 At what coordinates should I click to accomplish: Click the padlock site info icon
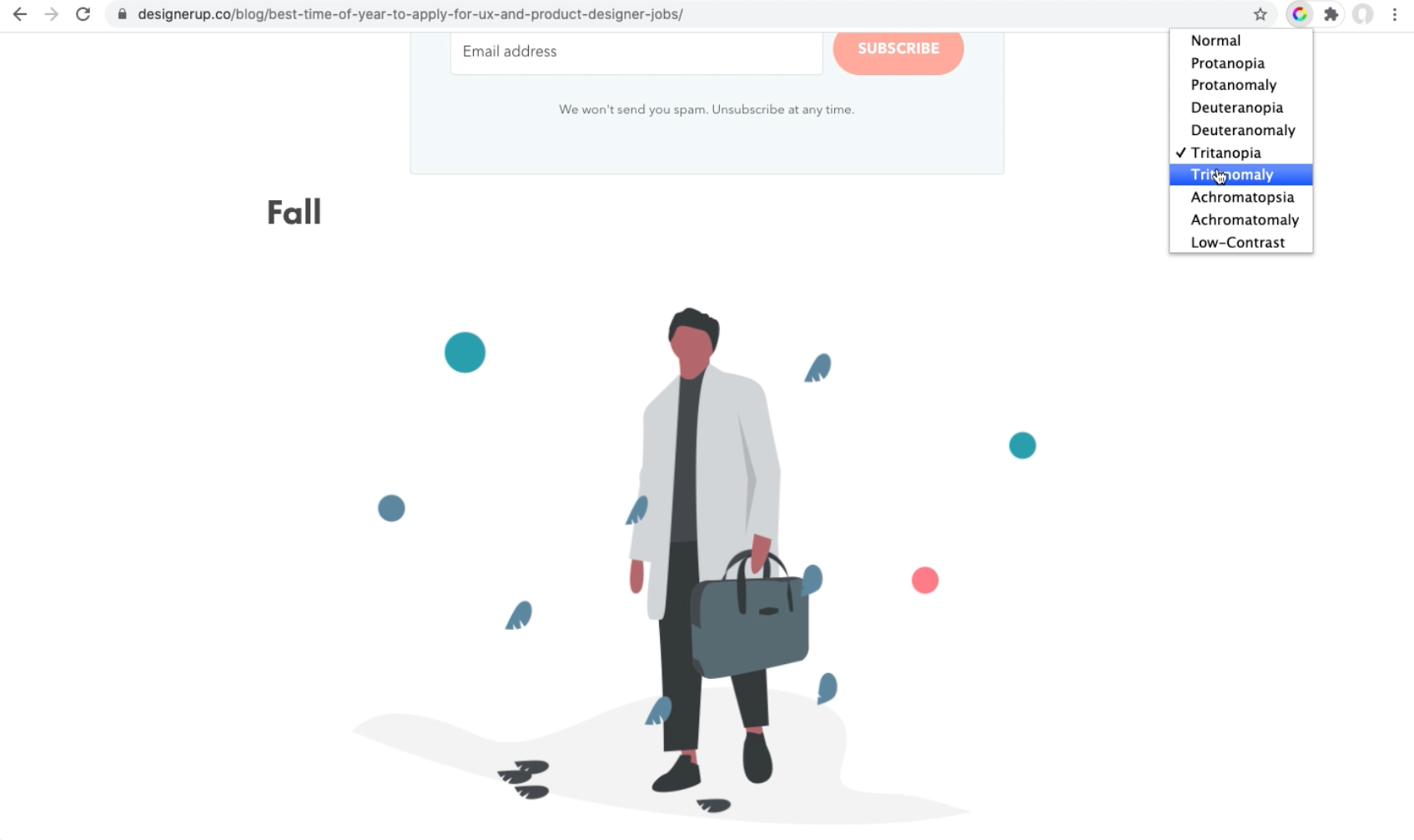click(123, 14)
